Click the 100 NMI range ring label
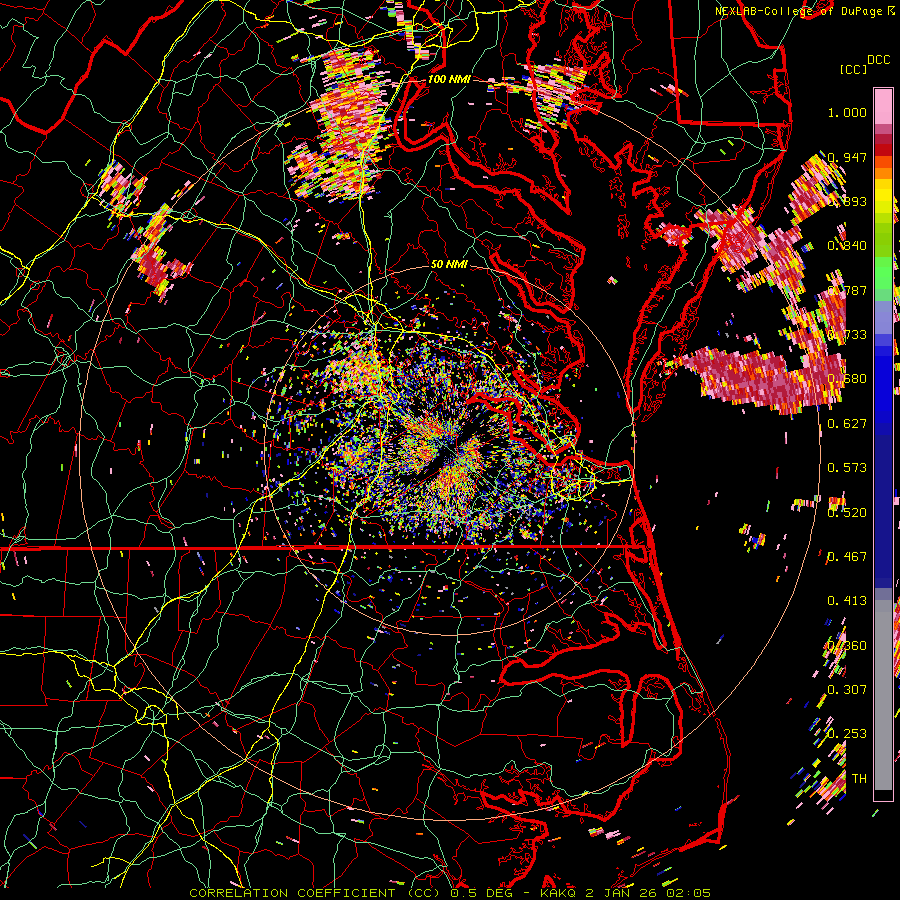 click(449, 79)
